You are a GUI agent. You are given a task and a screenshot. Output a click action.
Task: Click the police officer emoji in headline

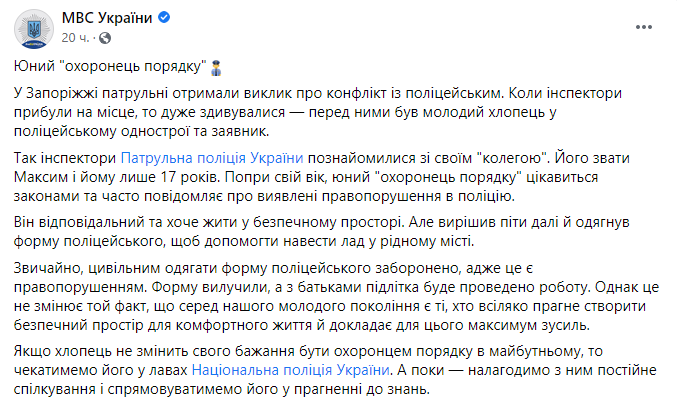(x=215, y=66)
